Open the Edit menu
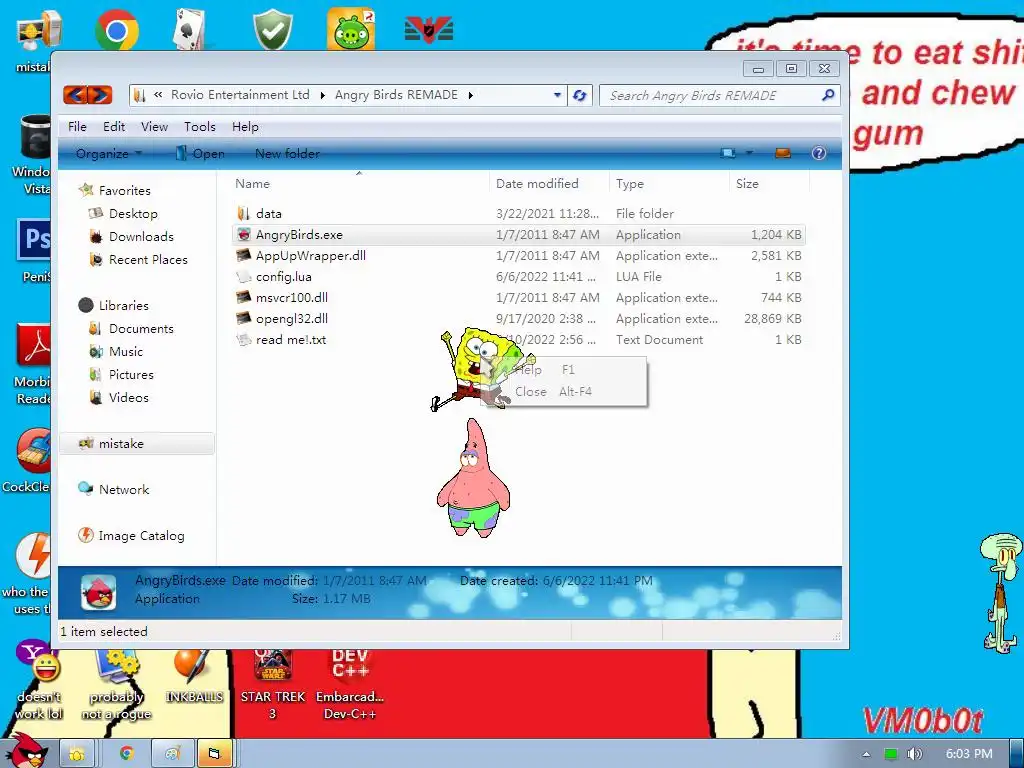Viewport: 1024px width, 768px height. coord(114,127)
